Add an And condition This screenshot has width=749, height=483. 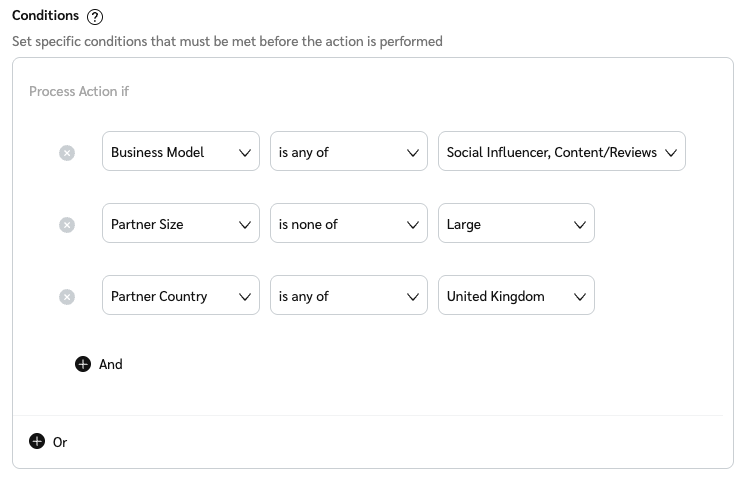(110, 365)
